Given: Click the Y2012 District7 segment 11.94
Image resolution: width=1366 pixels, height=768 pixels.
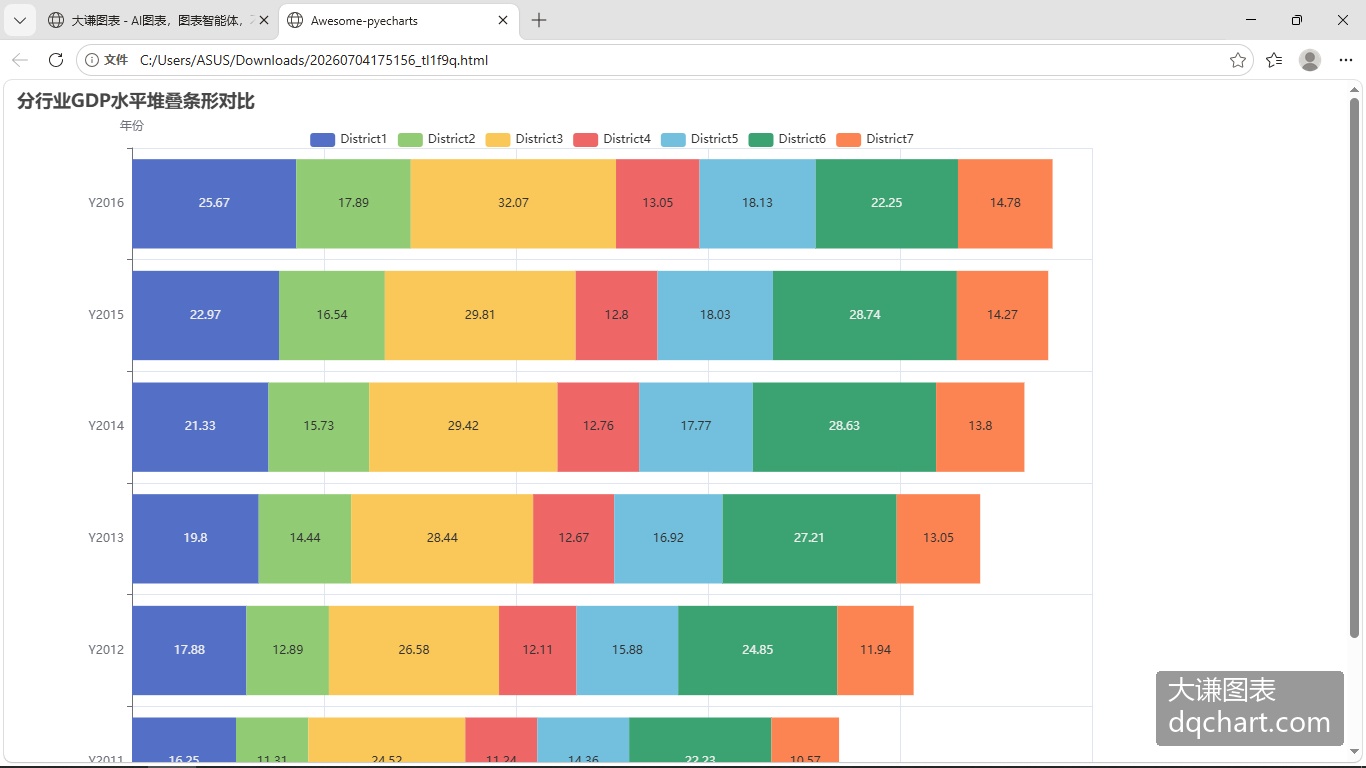Looking at the screenshot, I should [875, 650].
